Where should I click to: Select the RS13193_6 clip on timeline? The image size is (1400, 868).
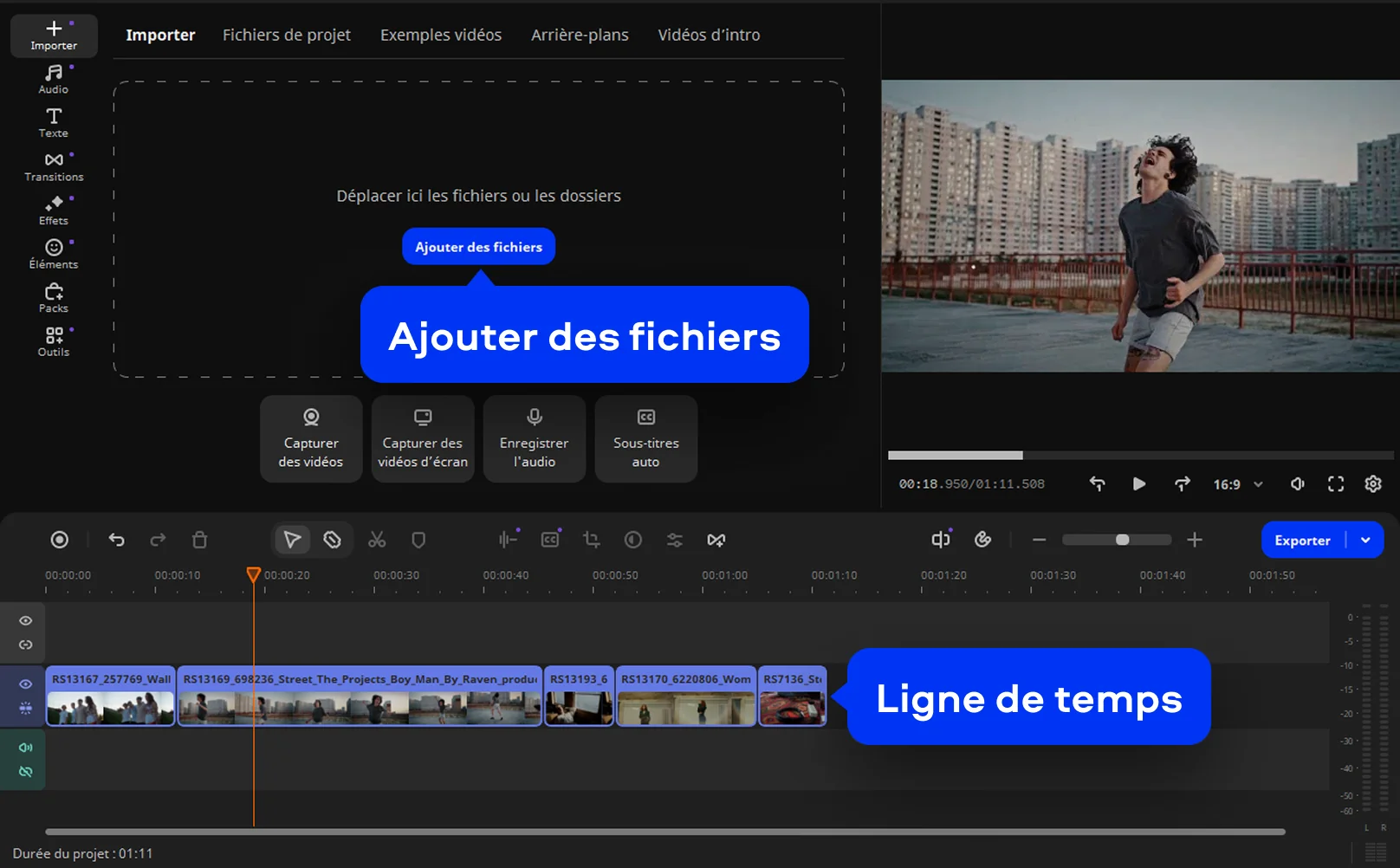579,696
